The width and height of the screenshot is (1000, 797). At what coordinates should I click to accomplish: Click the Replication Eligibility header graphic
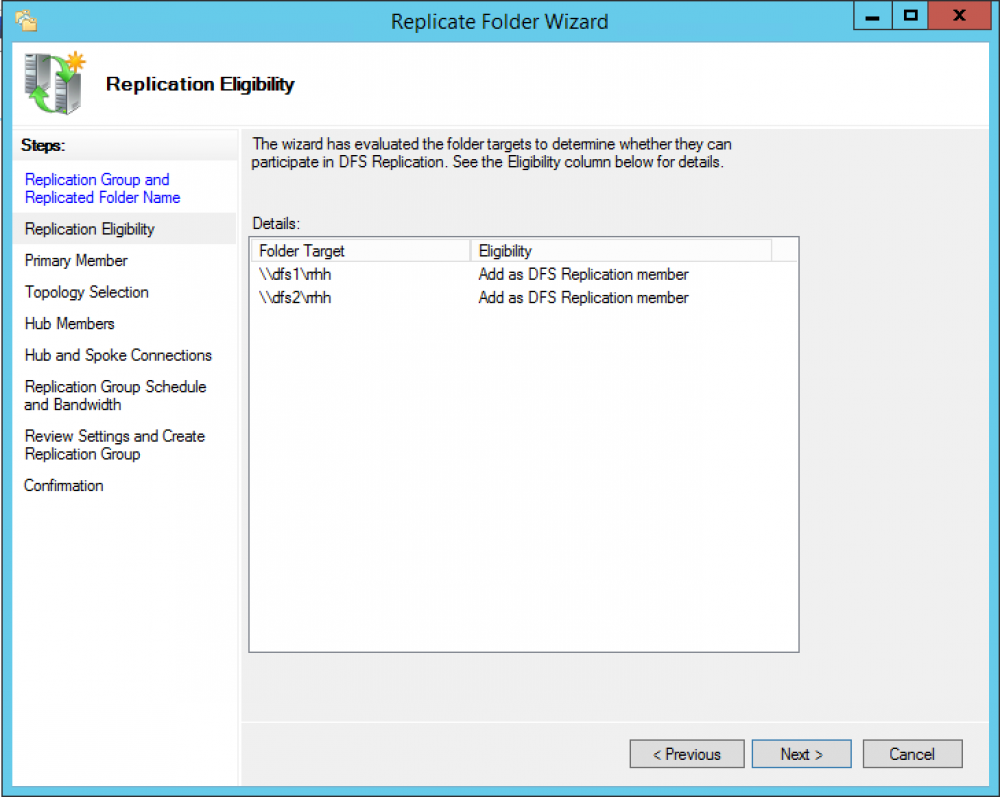[54, 80]
